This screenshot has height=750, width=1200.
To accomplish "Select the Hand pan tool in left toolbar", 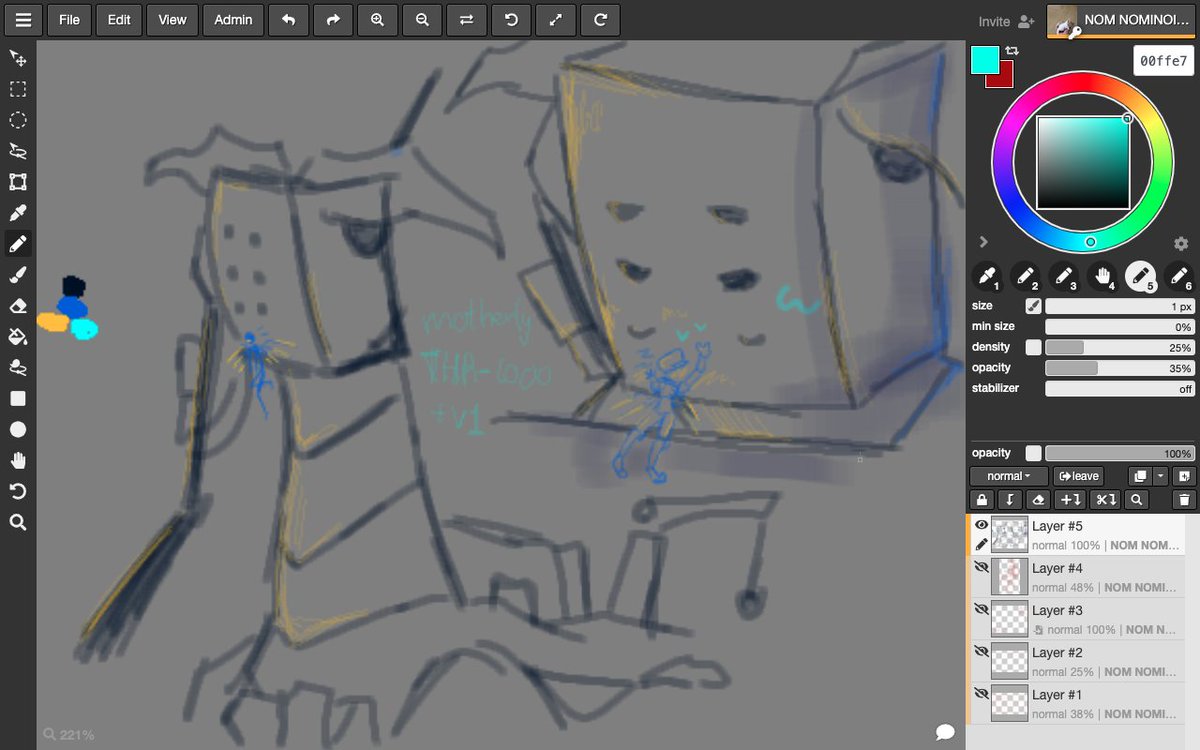I will point(18,460).
